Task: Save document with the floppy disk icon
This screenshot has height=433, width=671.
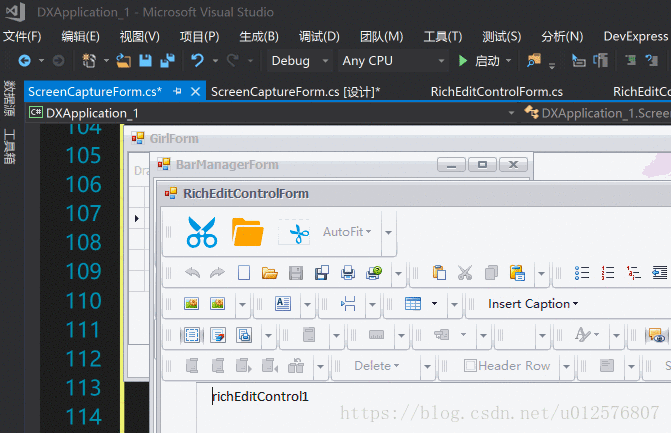Action: [296, 273]
